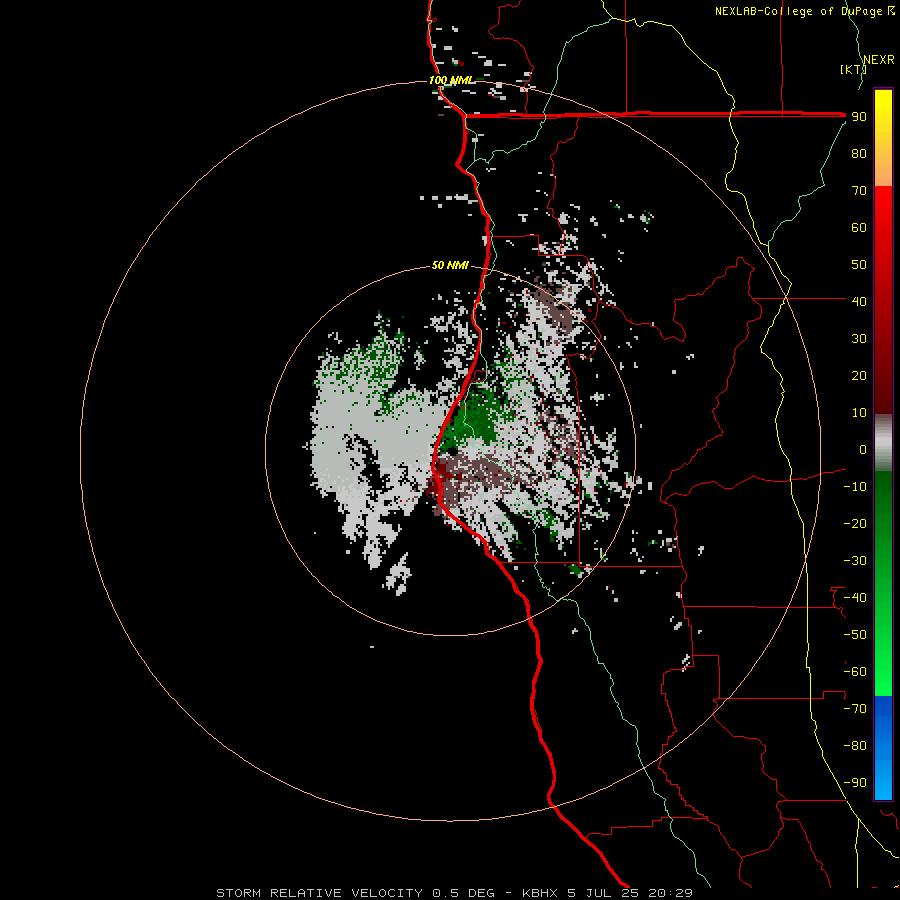This screenshot has width=900, height=900.
Task: Click the 0 value on the velocity scale
Action: 863,449
